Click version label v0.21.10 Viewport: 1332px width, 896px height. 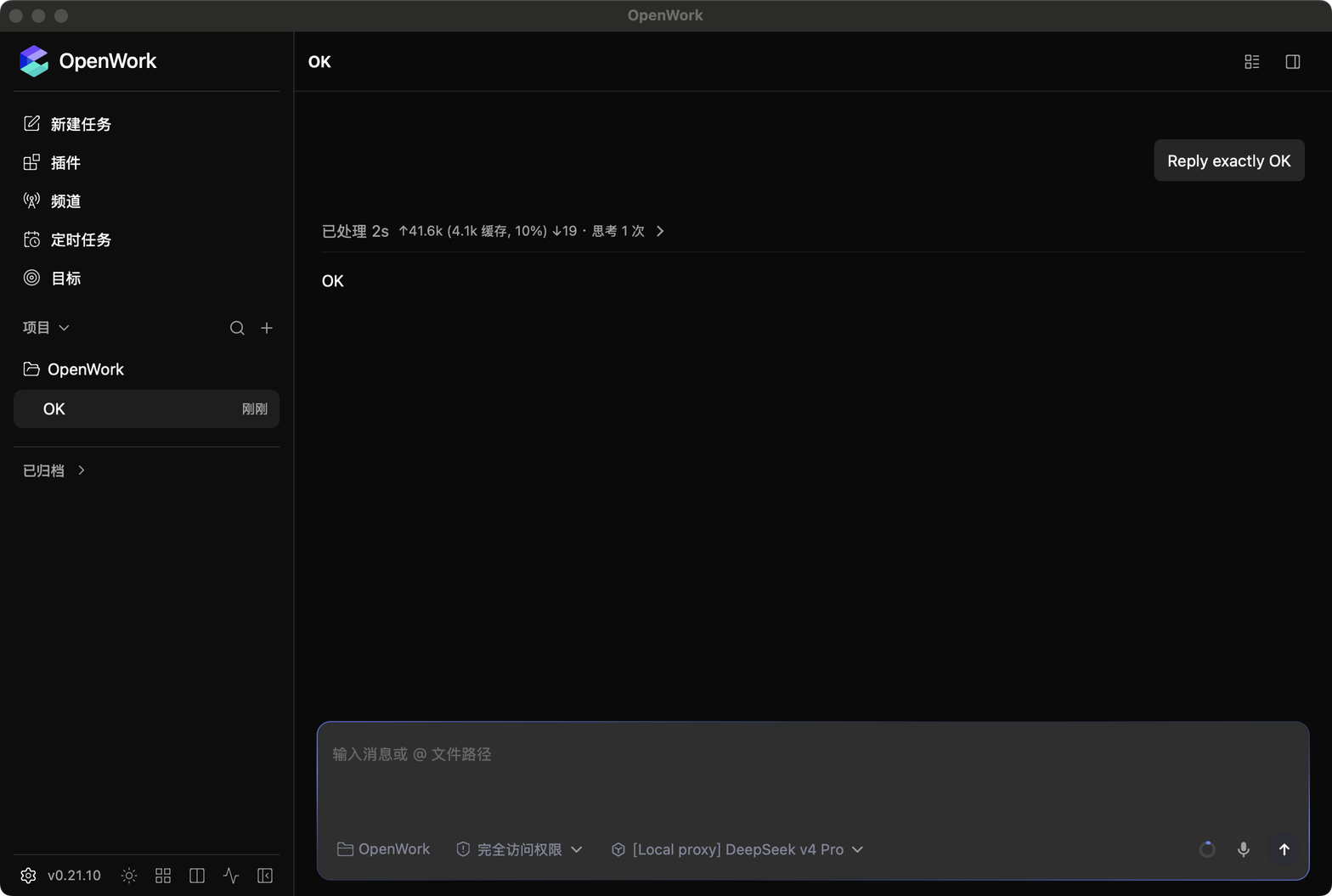click(74, 876)
